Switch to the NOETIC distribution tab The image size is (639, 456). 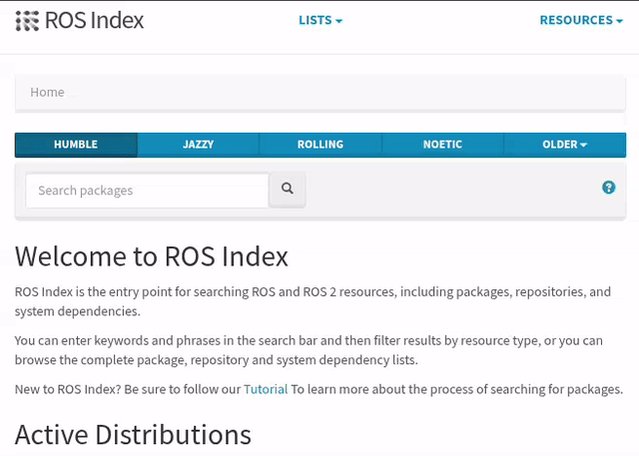443,145
